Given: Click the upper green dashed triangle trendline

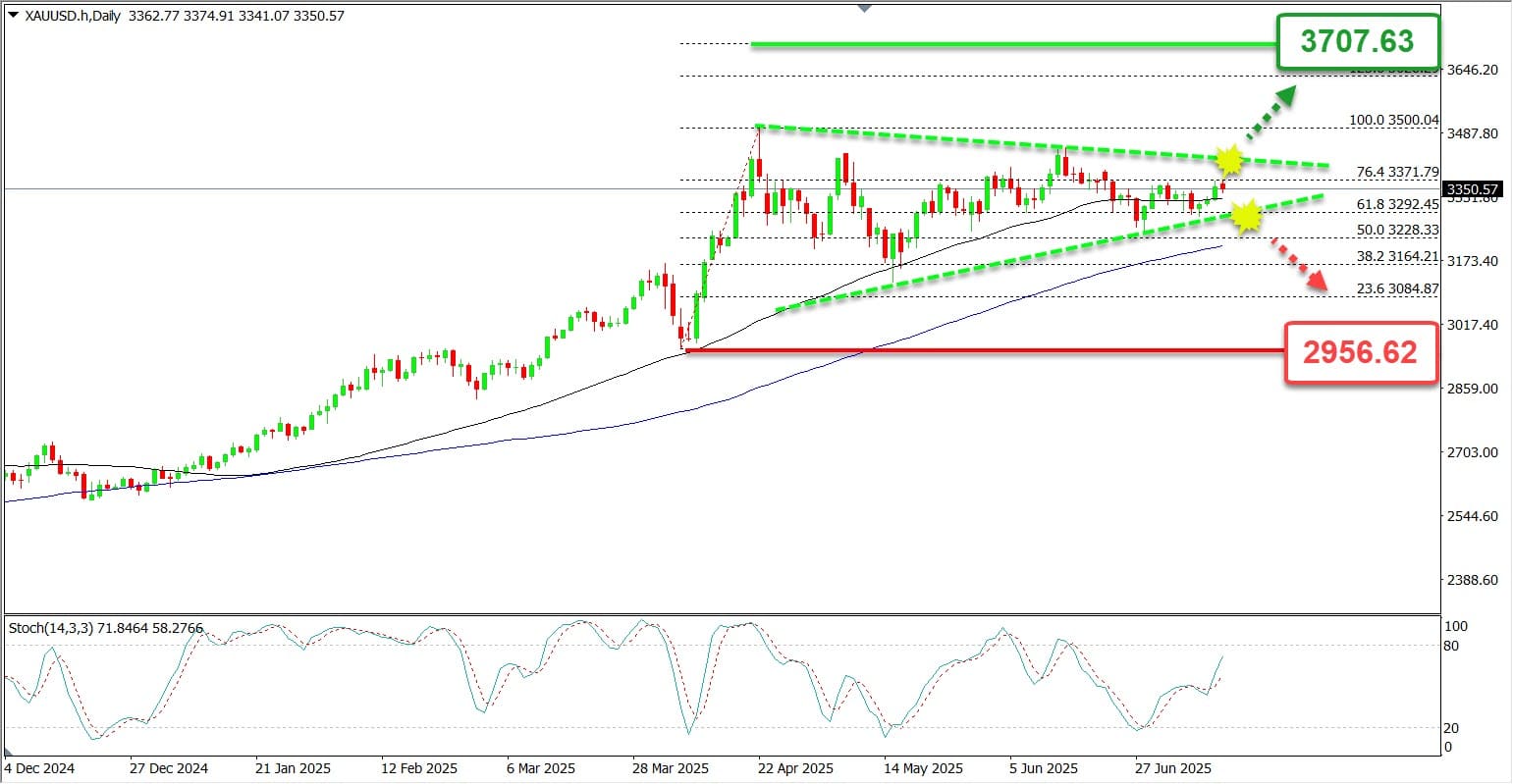Looking at the screenshot, I should 1041,146.
